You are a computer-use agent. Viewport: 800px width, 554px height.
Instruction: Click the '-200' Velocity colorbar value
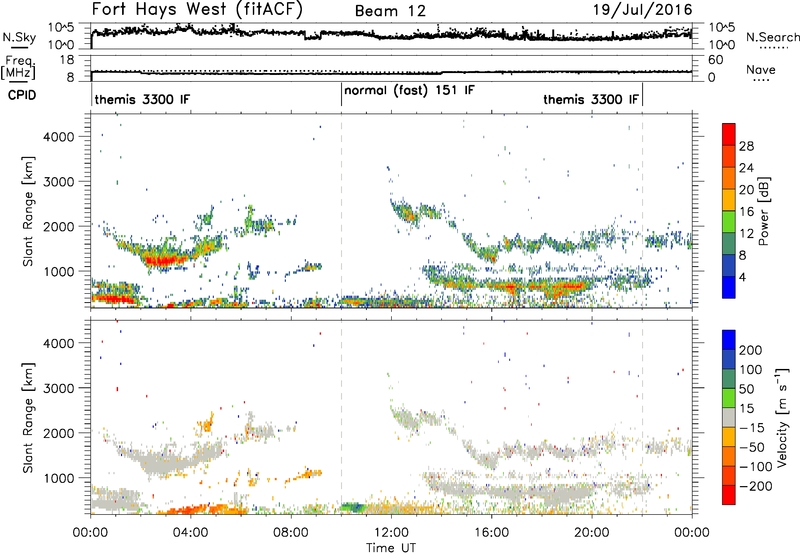click(755, 486)
